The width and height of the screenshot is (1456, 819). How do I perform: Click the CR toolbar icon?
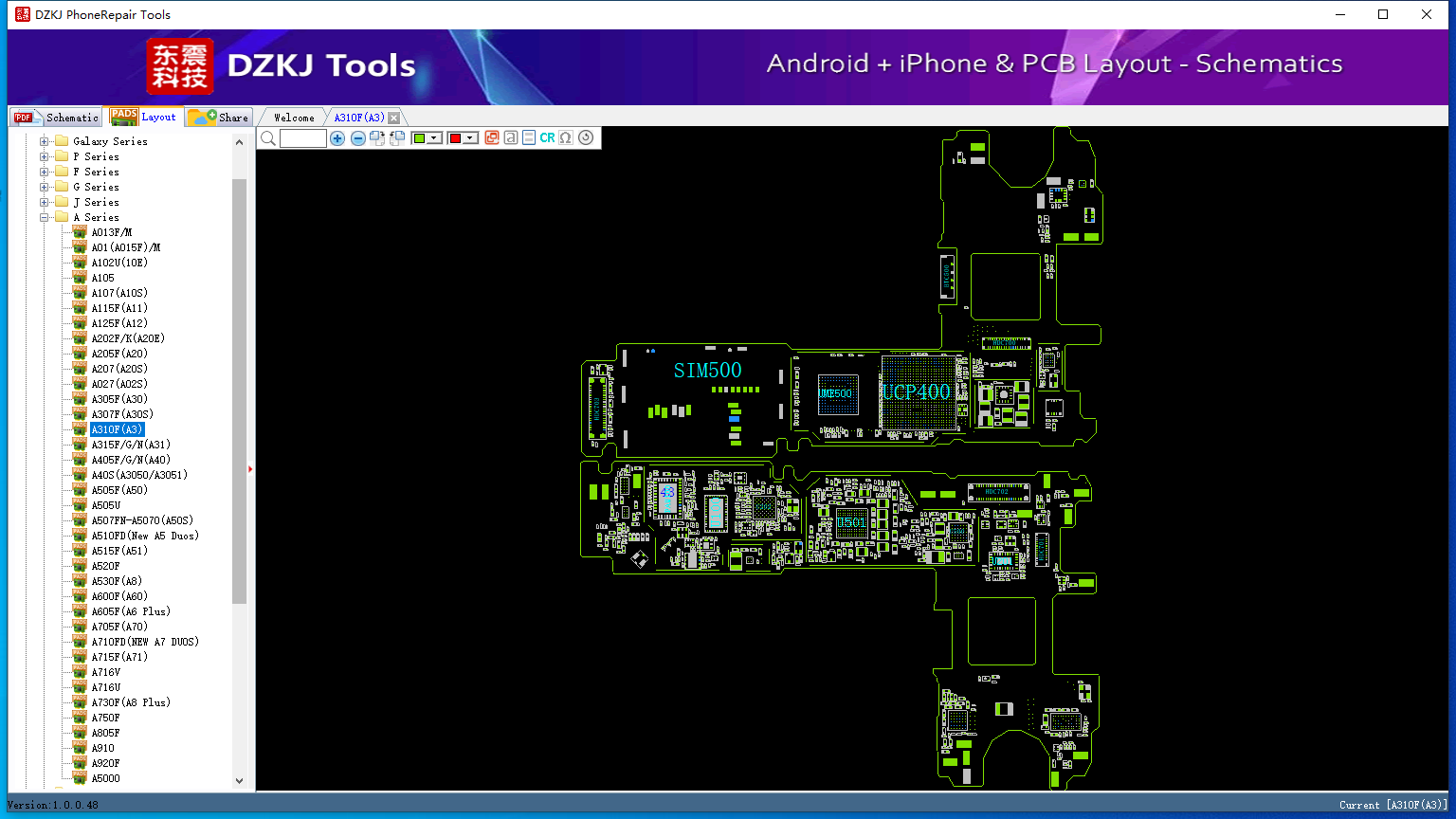[547, 138]
